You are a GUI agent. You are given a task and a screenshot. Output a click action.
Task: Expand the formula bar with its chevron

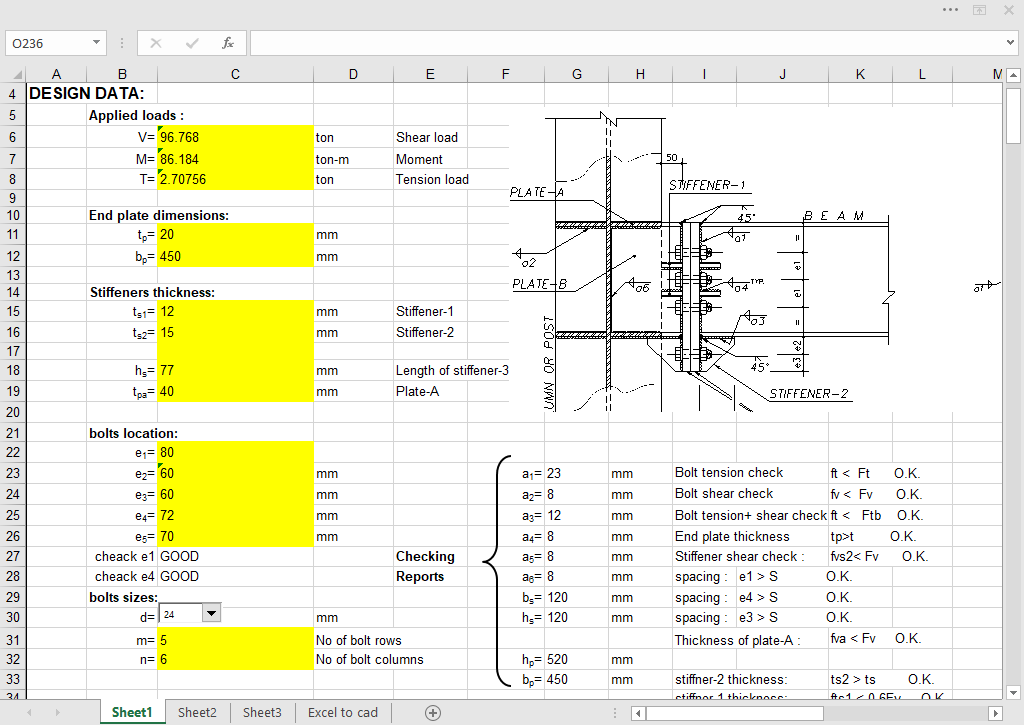(1010, 43)
